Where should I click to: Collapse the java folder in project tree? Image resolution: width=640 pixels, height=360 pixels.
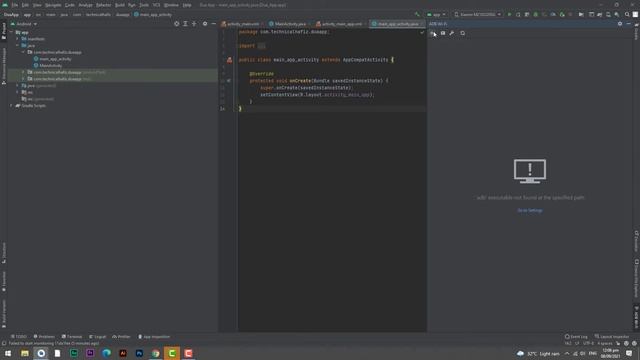coord(17,46)
